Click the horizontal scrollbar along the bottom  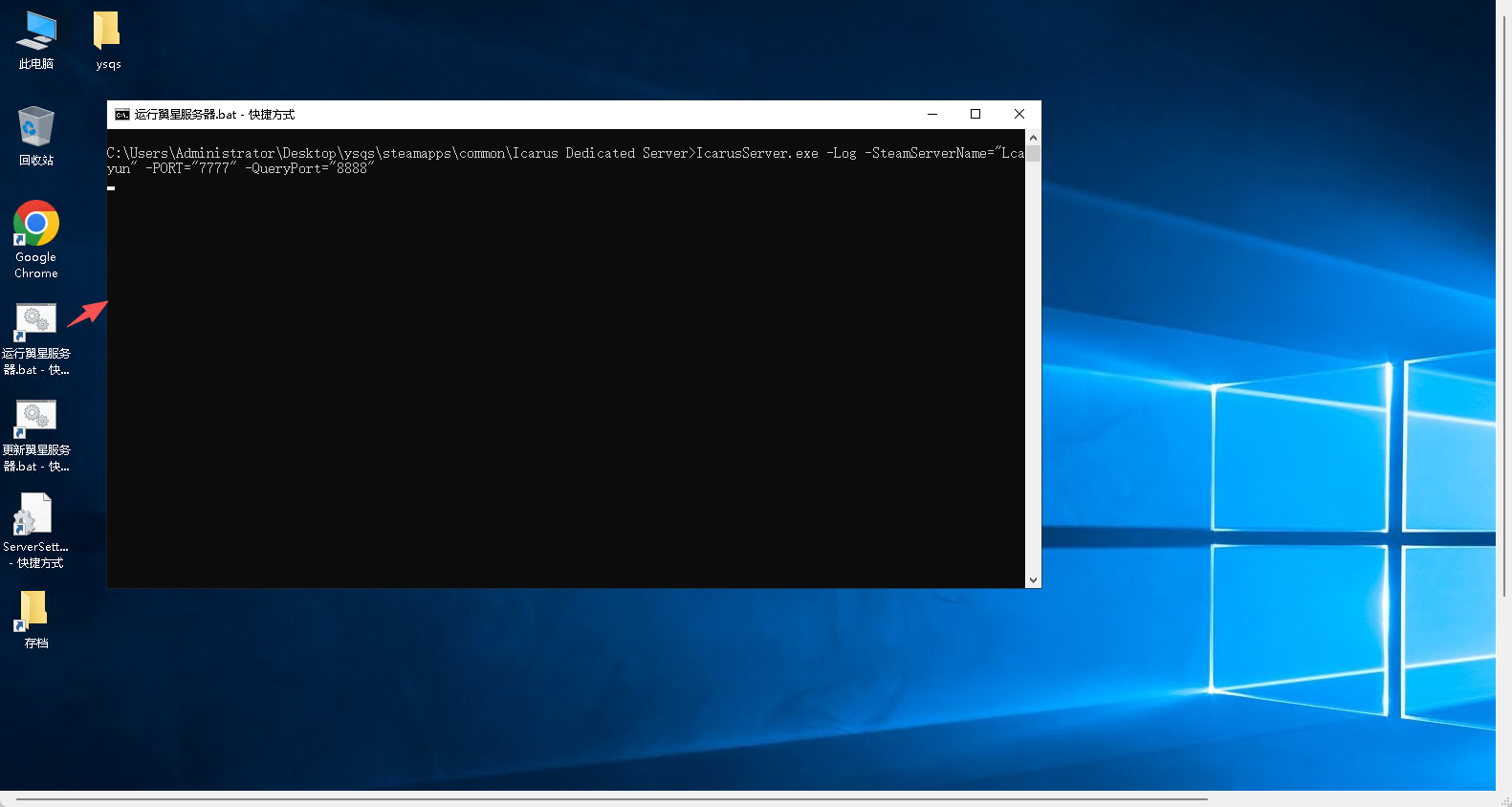pos(612,798)
